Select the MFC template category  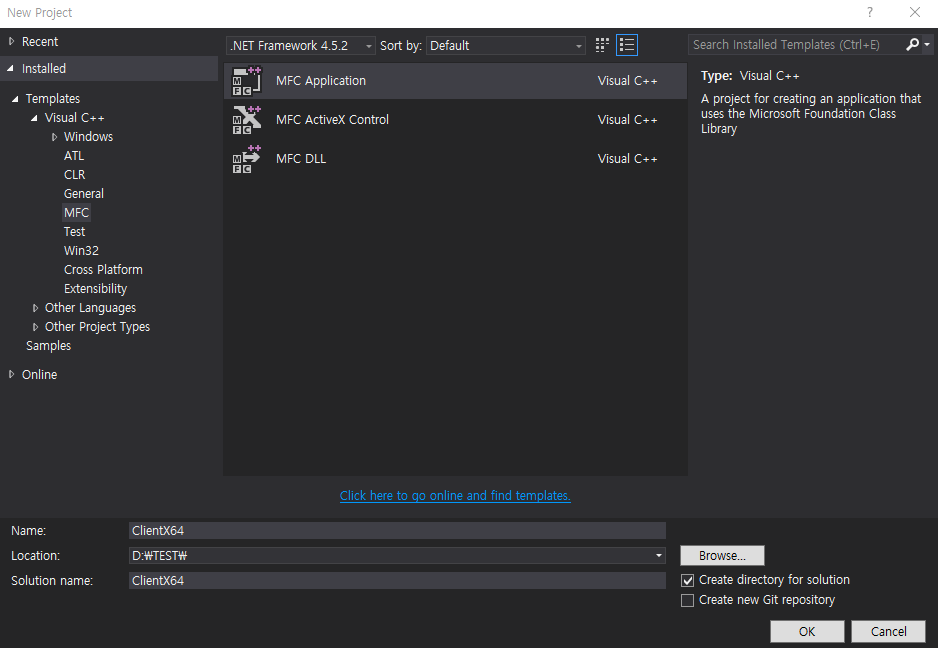click(x=77, y=213)
